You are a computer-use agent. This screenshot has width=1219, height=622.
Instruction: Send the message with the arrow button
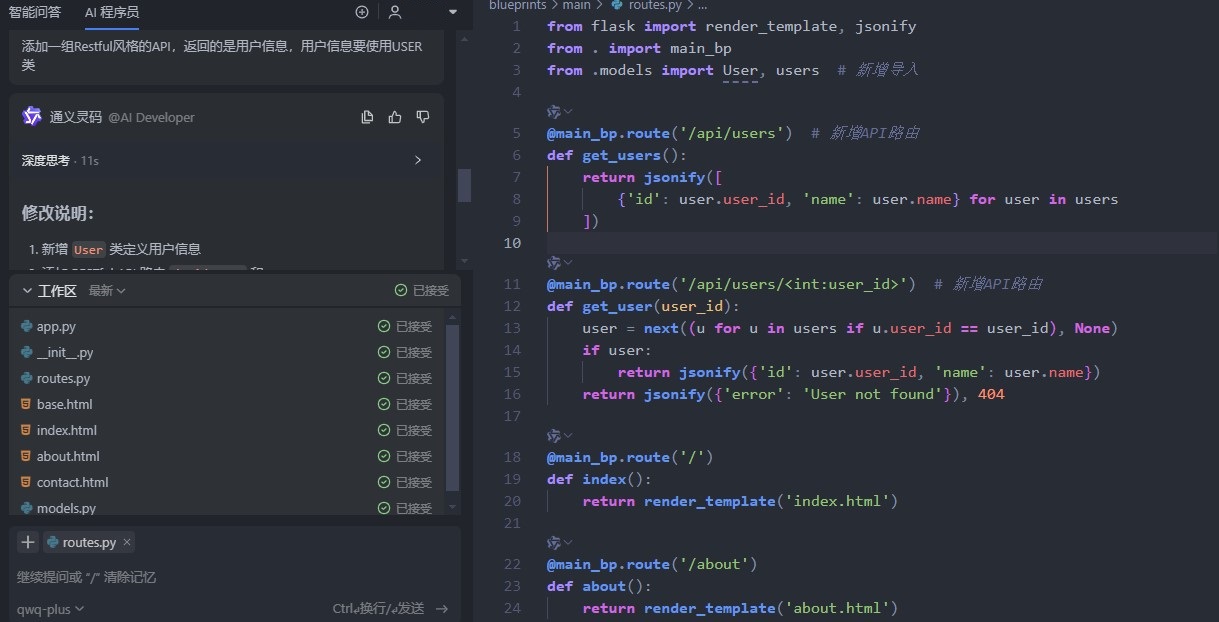click(442, 608)
